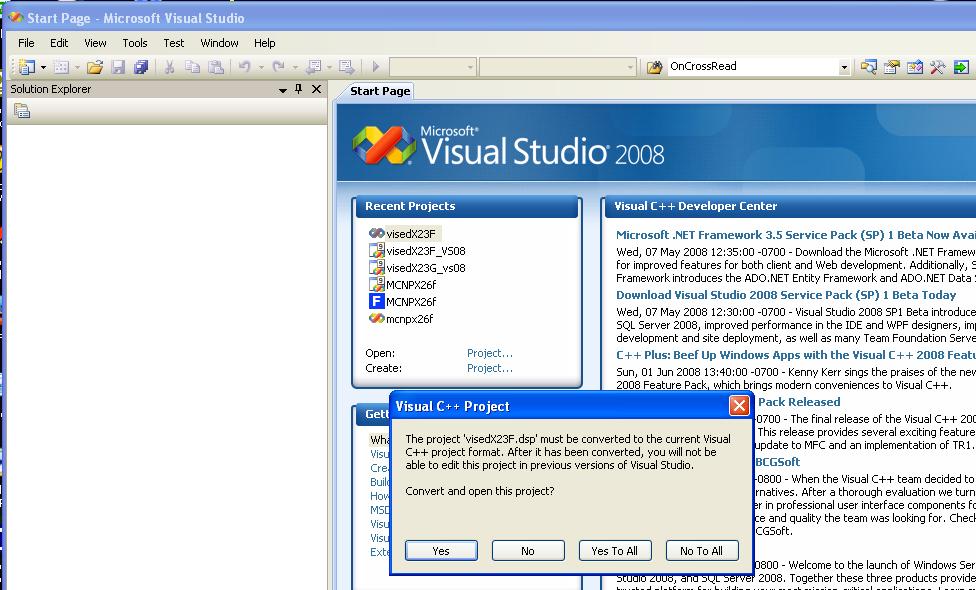
Task: Click the Paste clipboard icon
Action: point(216,67)
